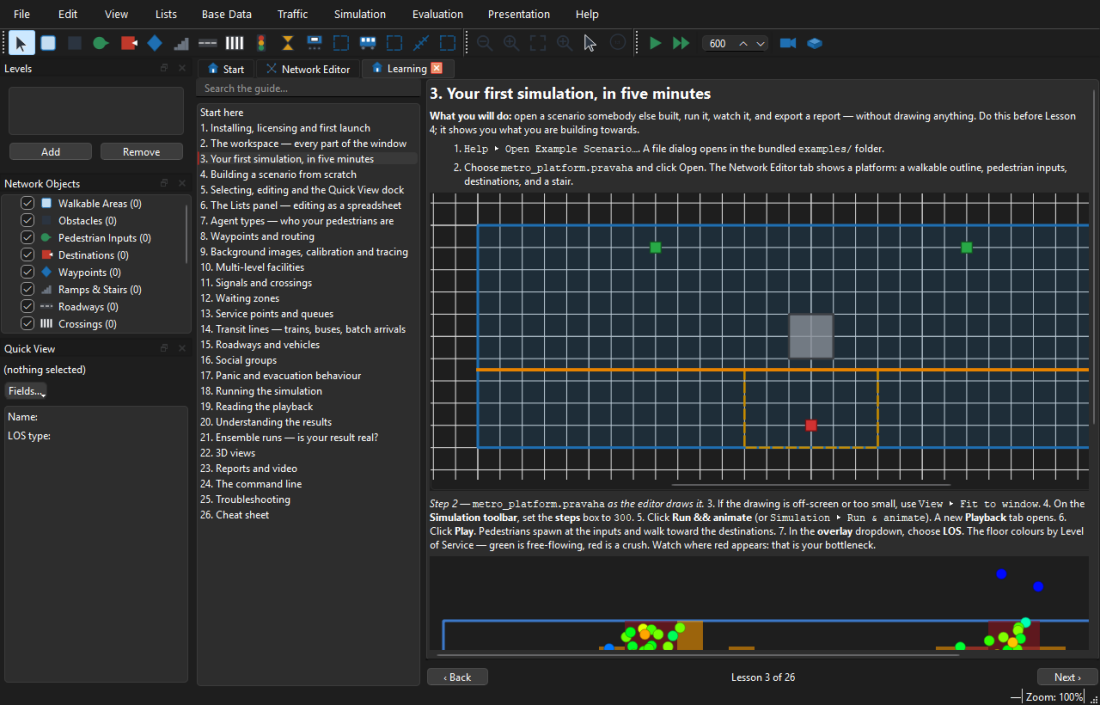Click the Add button in Levels
The height and width of the screenshot is (705, 1100).
coord(51,152)
